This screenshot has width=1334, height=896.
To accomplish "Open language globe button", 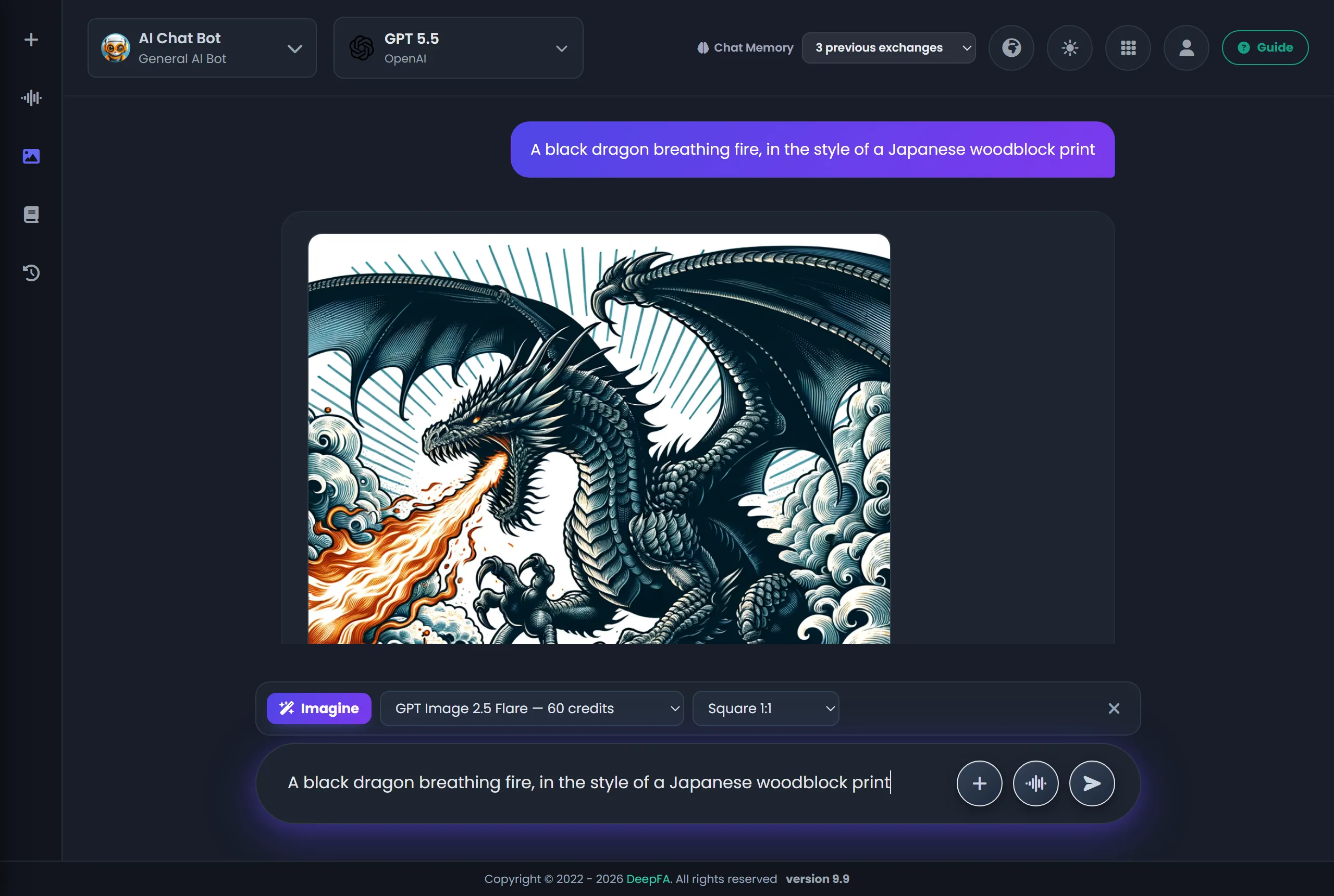I will tap(1011, 47).
